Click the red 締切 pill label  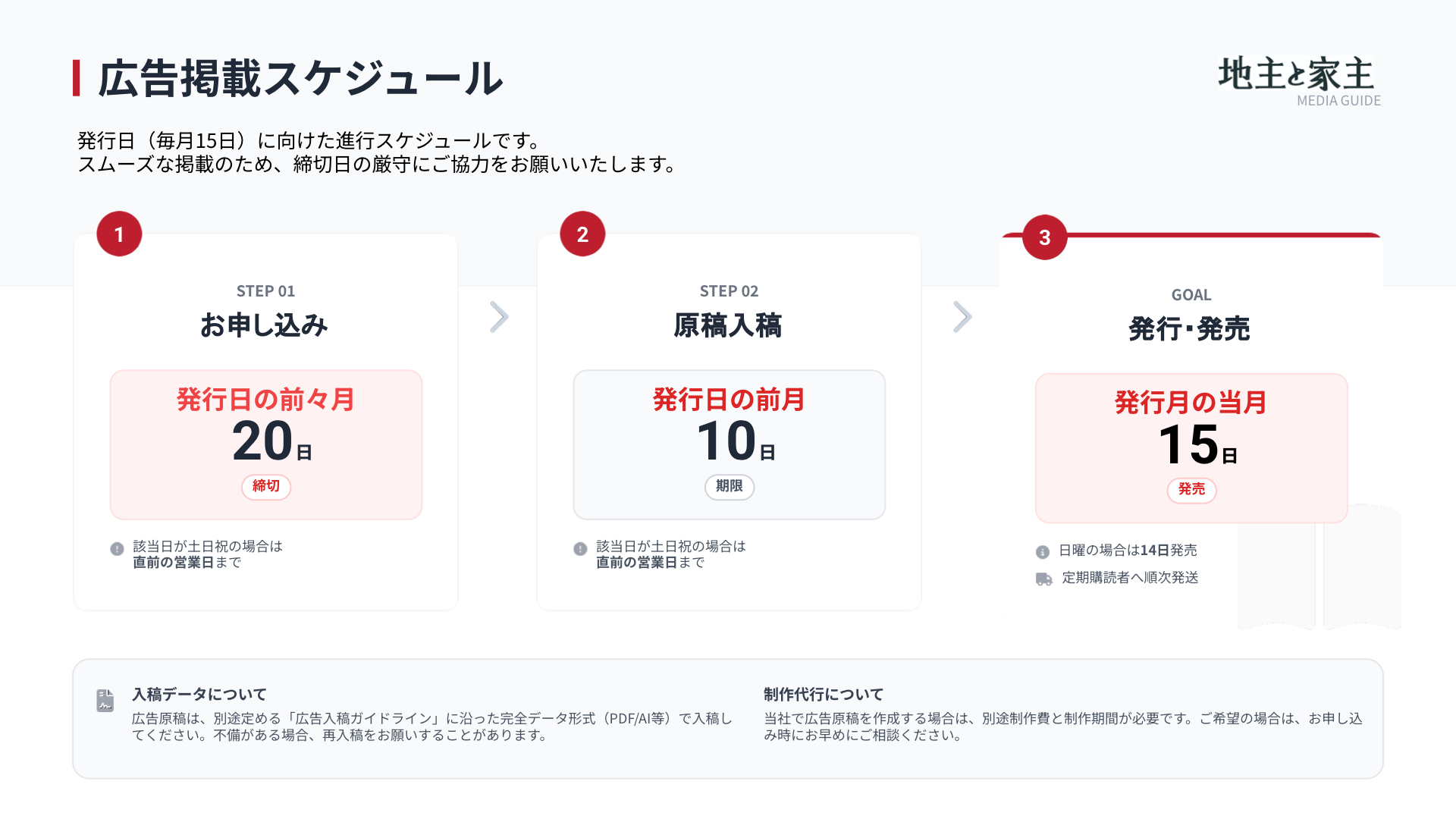click(x=266, y=486)
